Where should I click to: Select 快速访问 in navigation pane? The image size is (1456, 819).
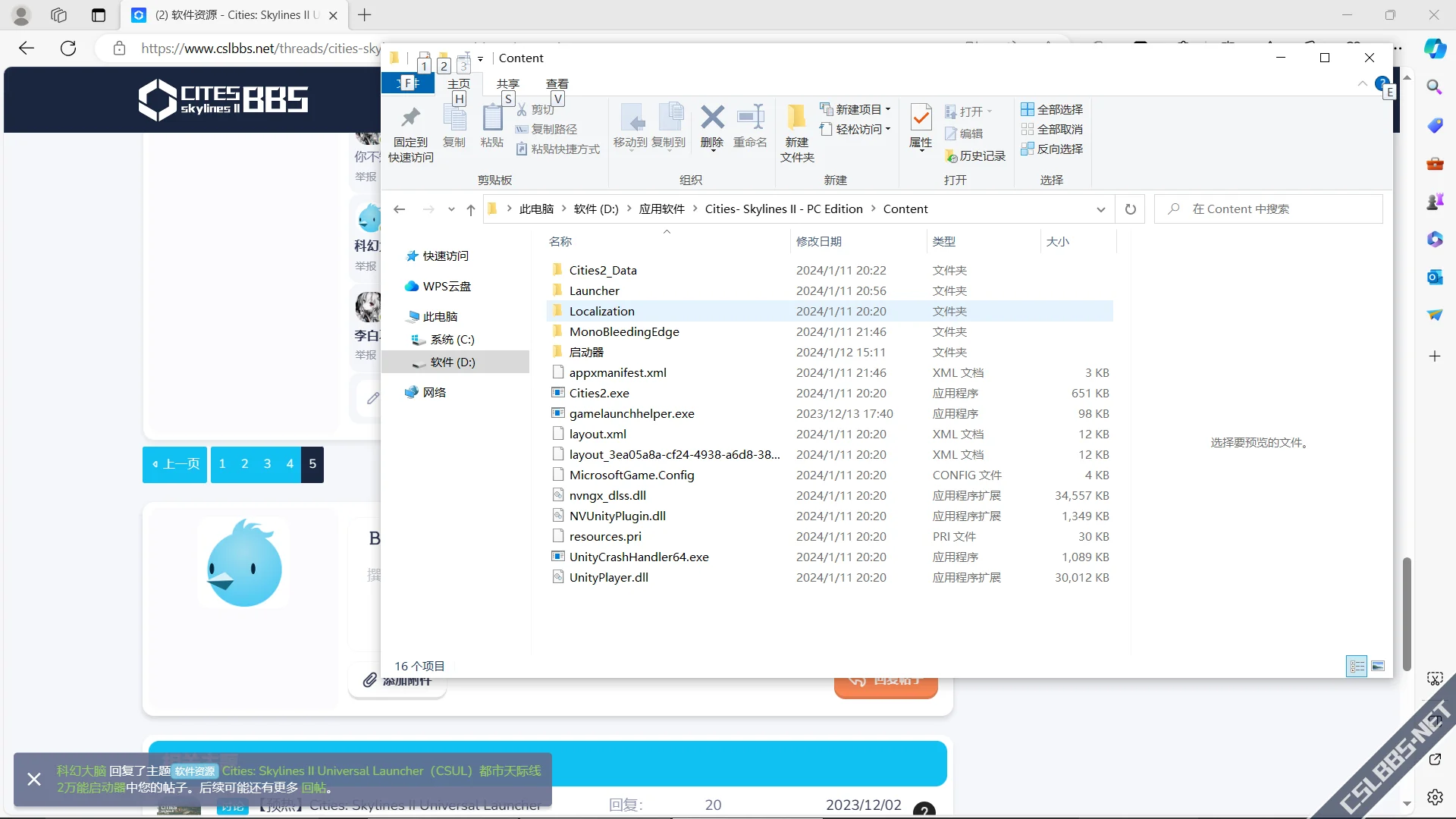pos(445,256)
